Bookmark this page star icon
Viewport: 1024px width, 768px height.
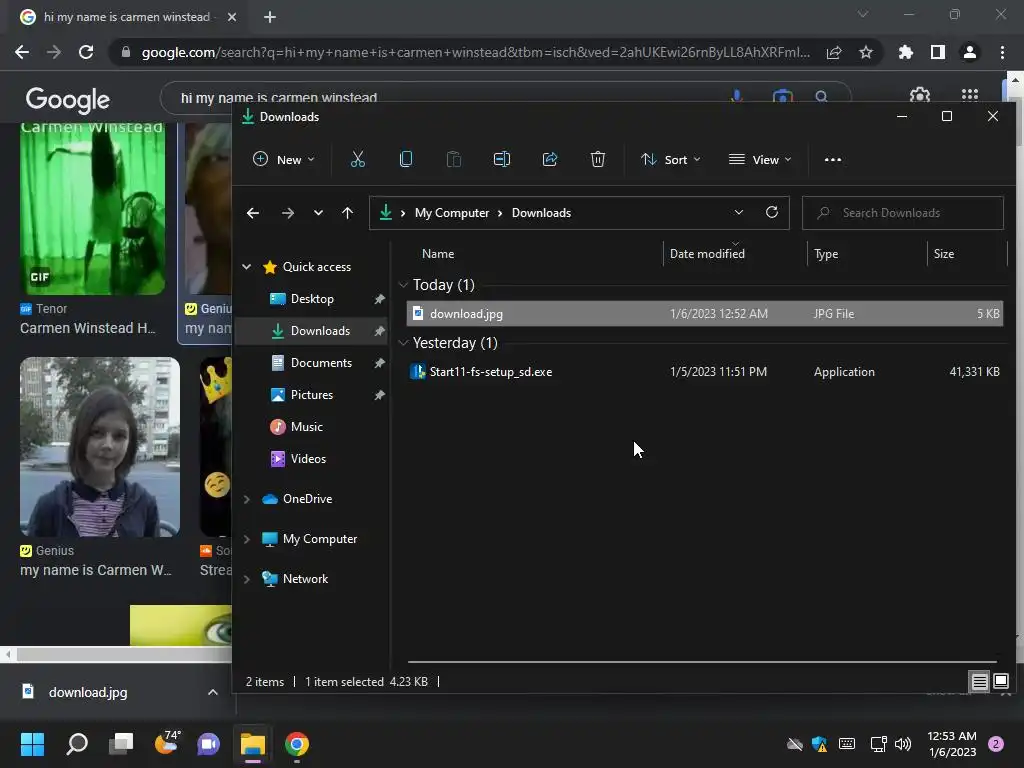tap(865, 52)
